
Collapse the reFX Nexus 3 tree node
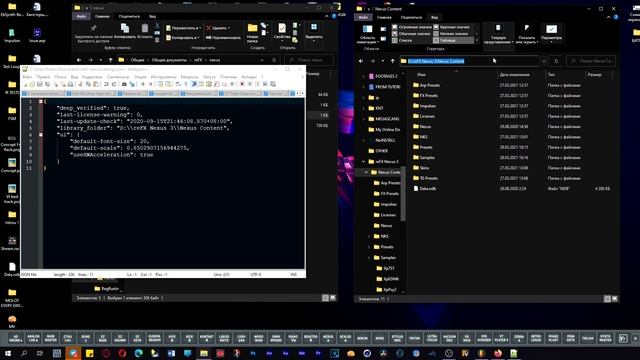(363, 162)
